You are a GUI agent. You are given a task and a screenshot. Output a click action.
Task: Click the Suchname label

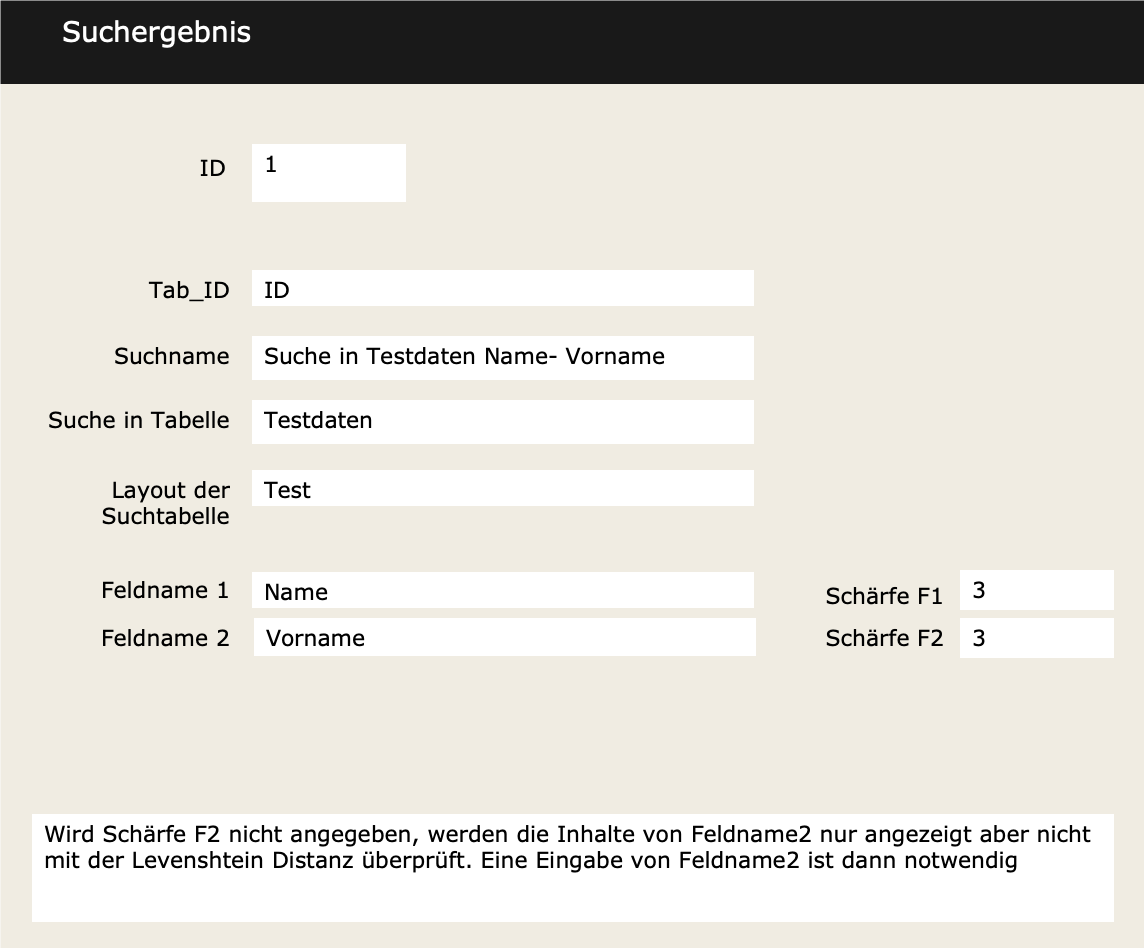click(171, 356)
